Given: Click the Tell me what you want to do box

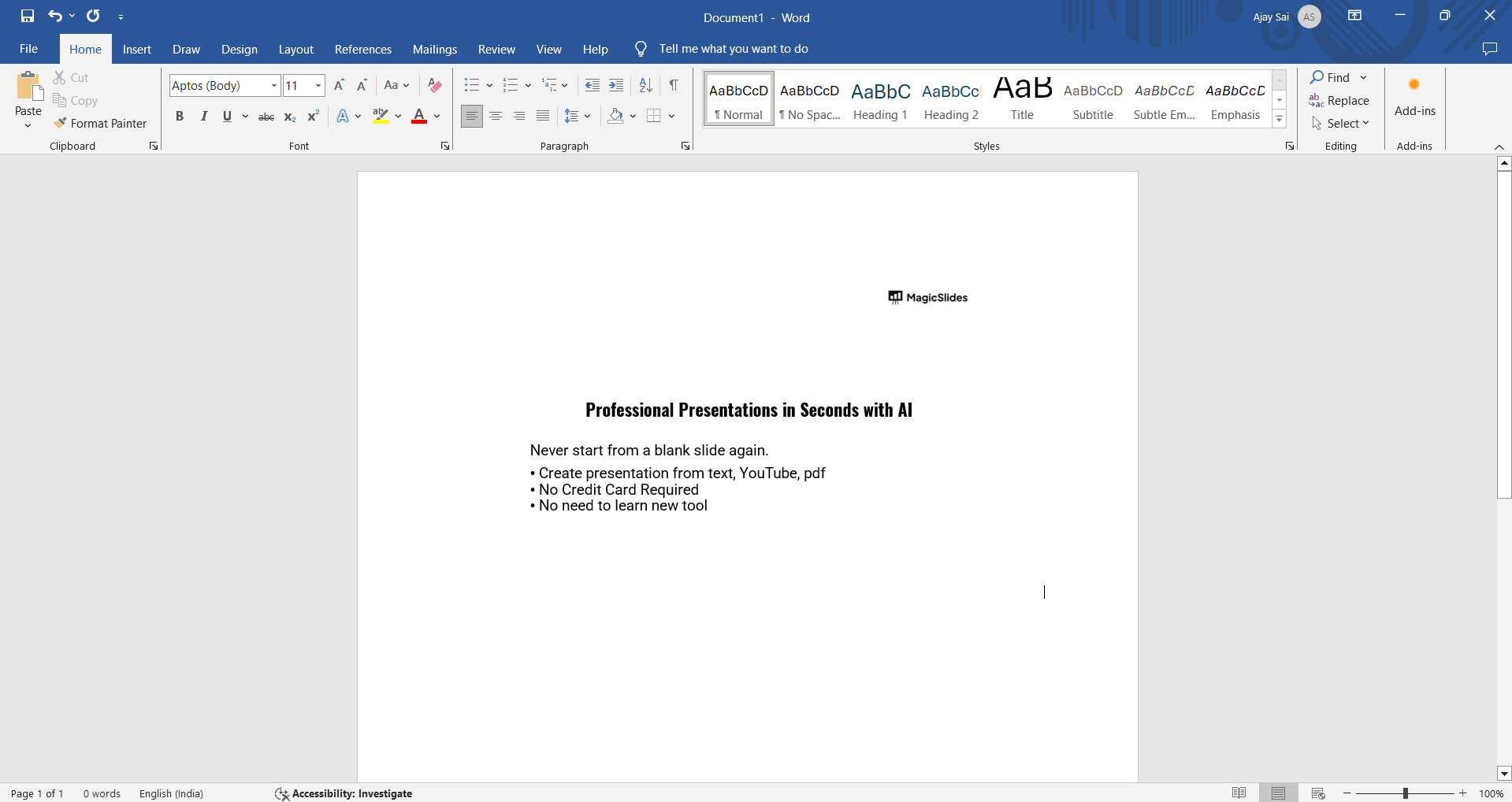Looking at the screenshot, I should coord(733,49).
